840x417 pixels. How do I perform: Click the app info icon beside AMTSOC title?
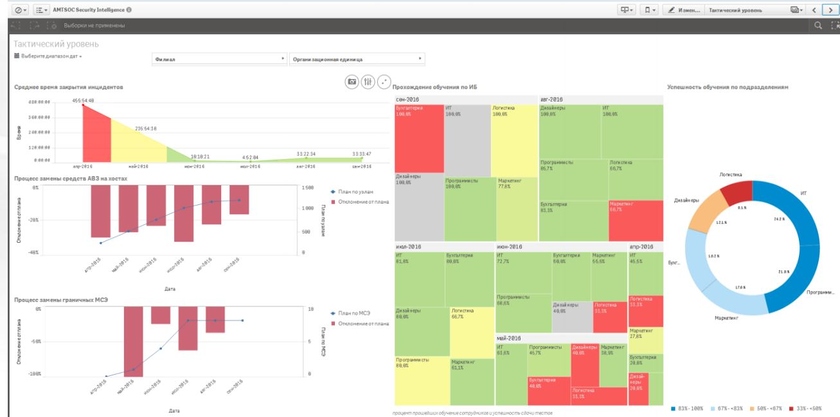(129, 9)
